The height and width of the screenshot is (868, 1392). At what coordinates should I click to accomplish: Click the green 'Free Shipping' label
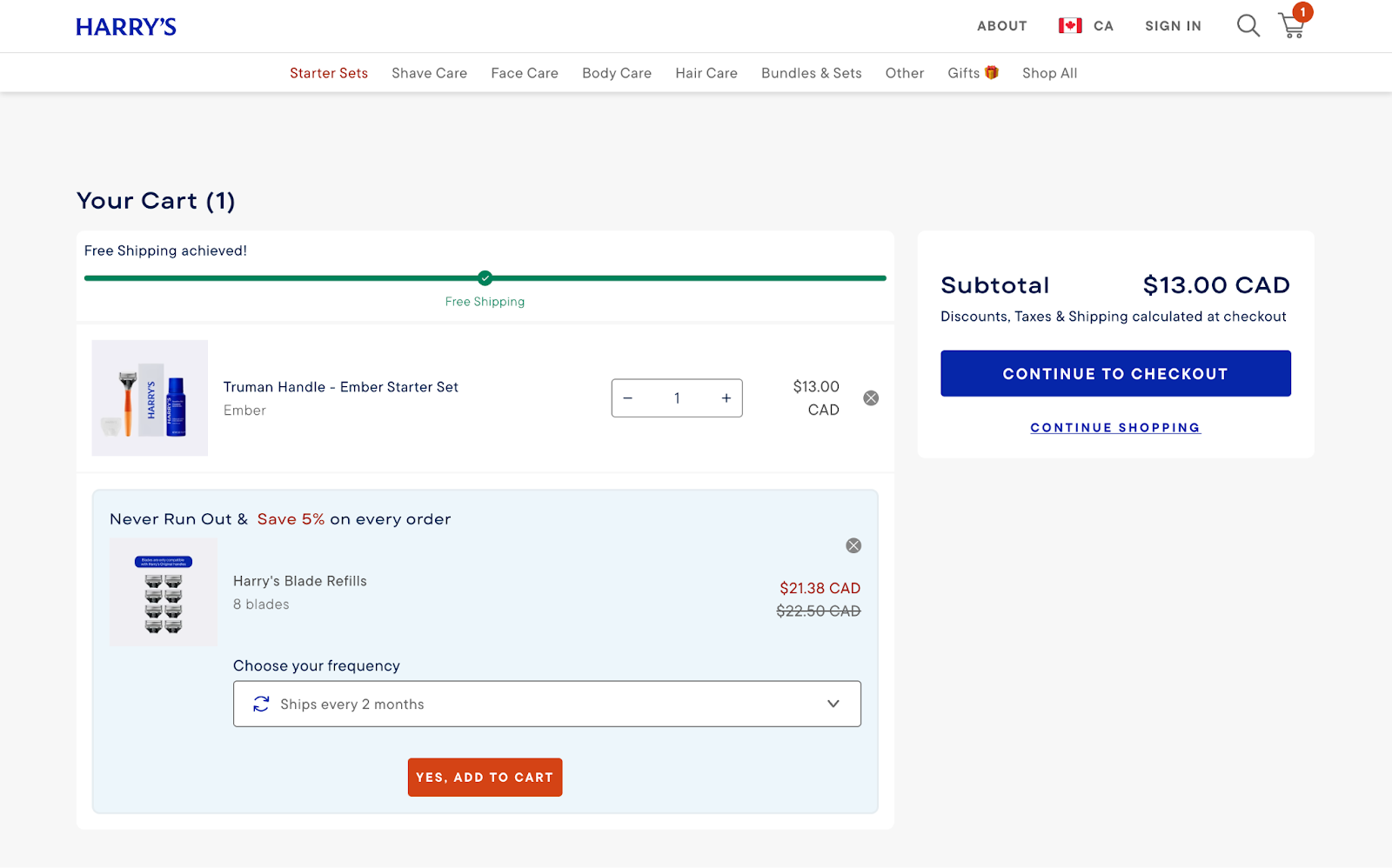[x=485, y=302]
